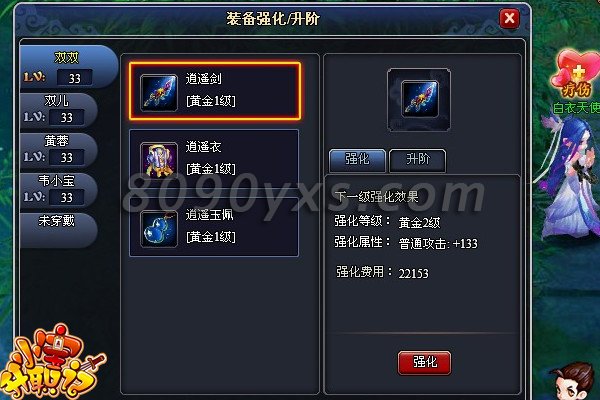Select character 双双 in the sidebar
The height and width of the screenshot is (400, 600).
coord(67,68)
